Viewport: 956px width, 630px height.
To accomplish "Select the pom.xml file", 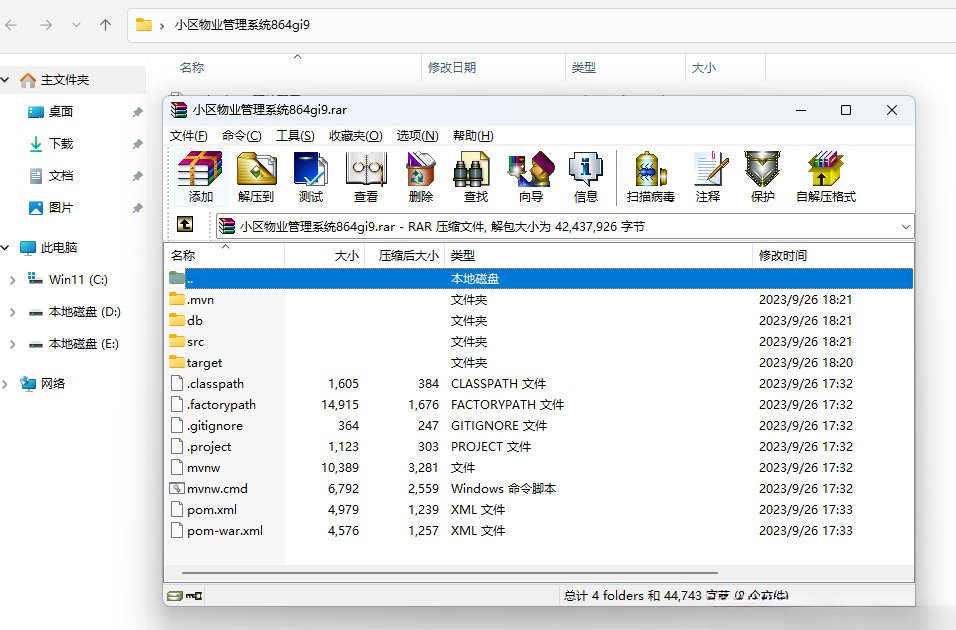I will tap(539, 509).
